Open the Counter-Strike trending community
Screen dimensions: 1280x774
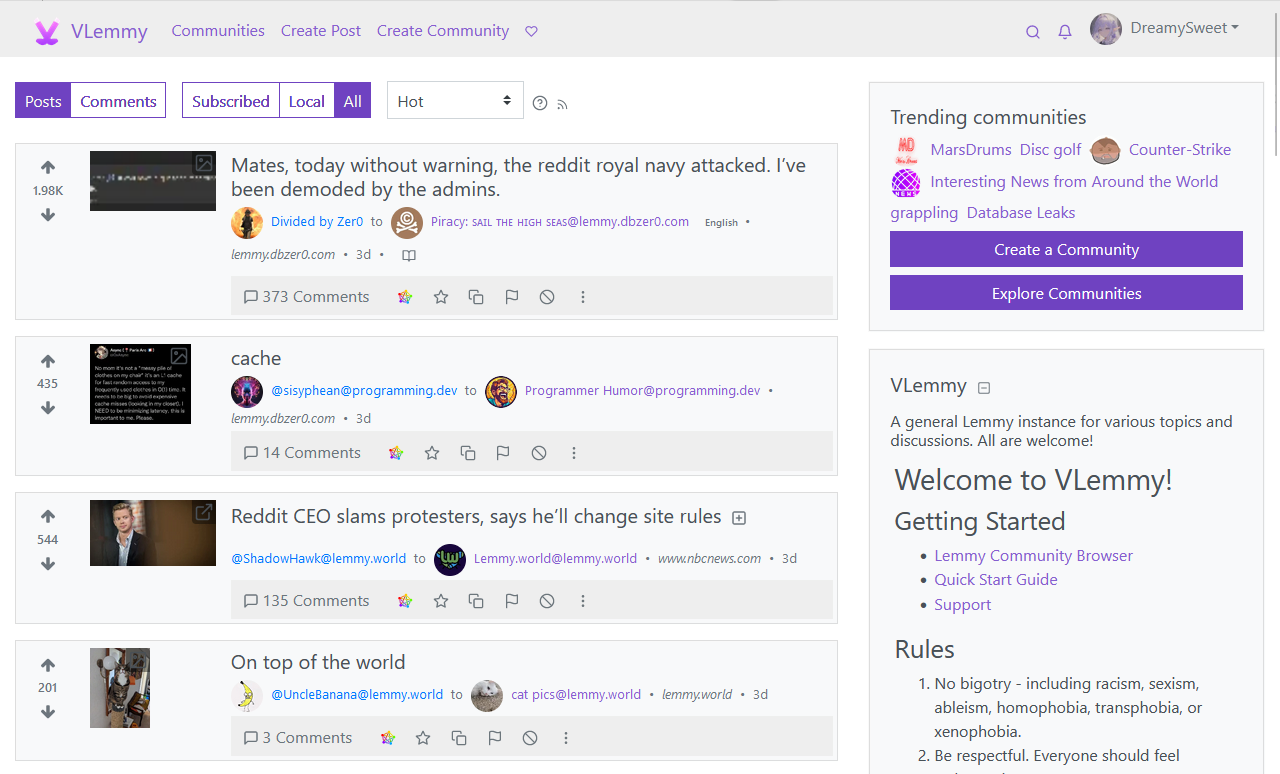click(x=1180, y=150)
